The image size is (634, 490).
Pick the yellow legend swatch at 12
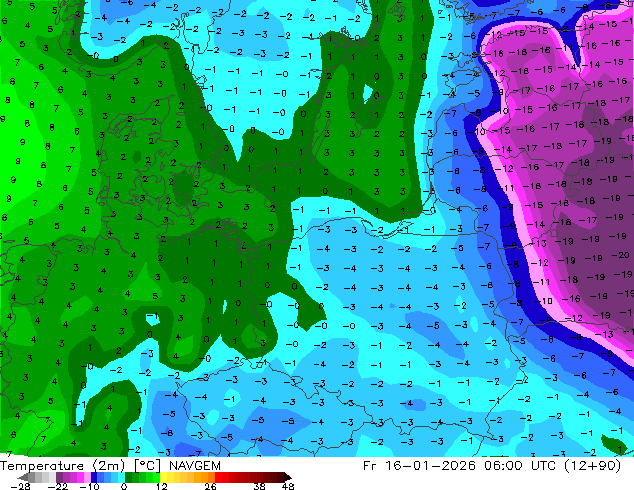[163, 477]
